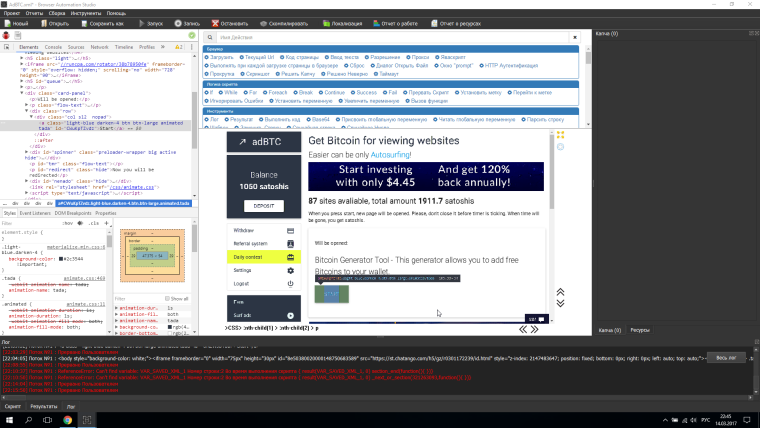Expand the animation-duration computed property
This screenshot has height=428, width=760.
point(116,309)
